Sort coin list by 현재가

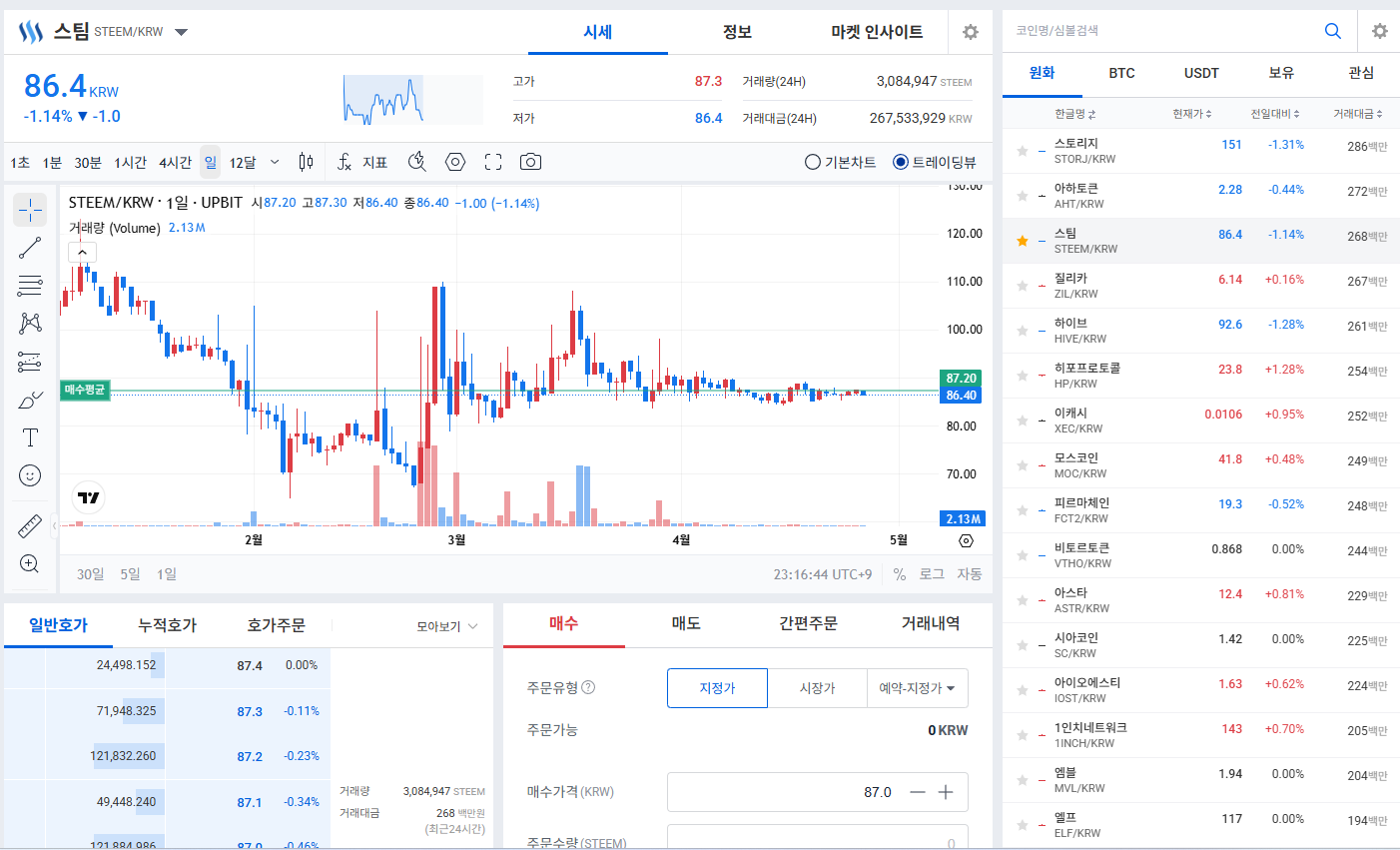coord(1192,114)
